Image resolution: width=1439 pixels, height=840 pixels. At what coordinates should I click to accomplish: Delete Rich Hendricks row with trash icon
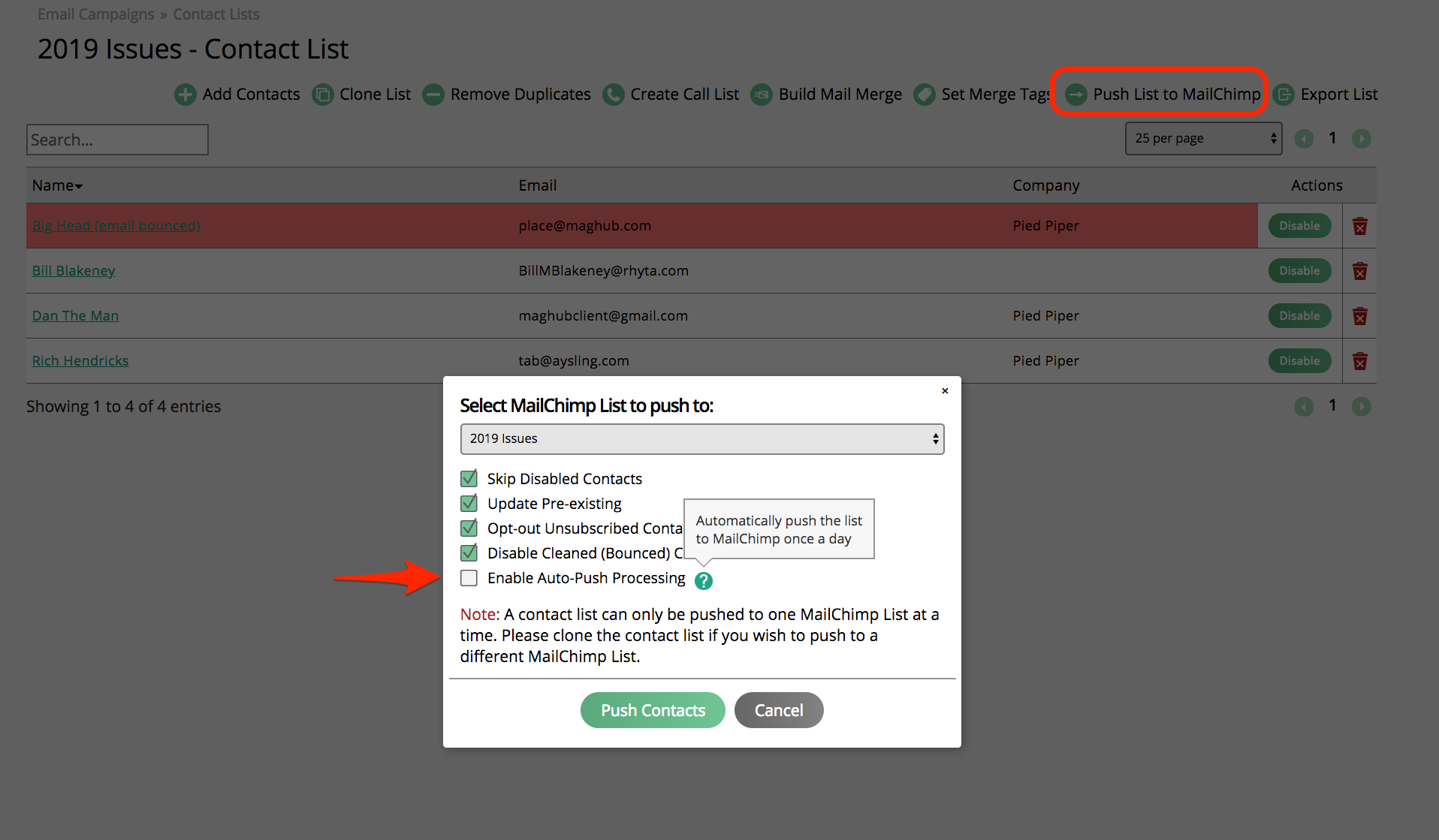(1360, 361)
